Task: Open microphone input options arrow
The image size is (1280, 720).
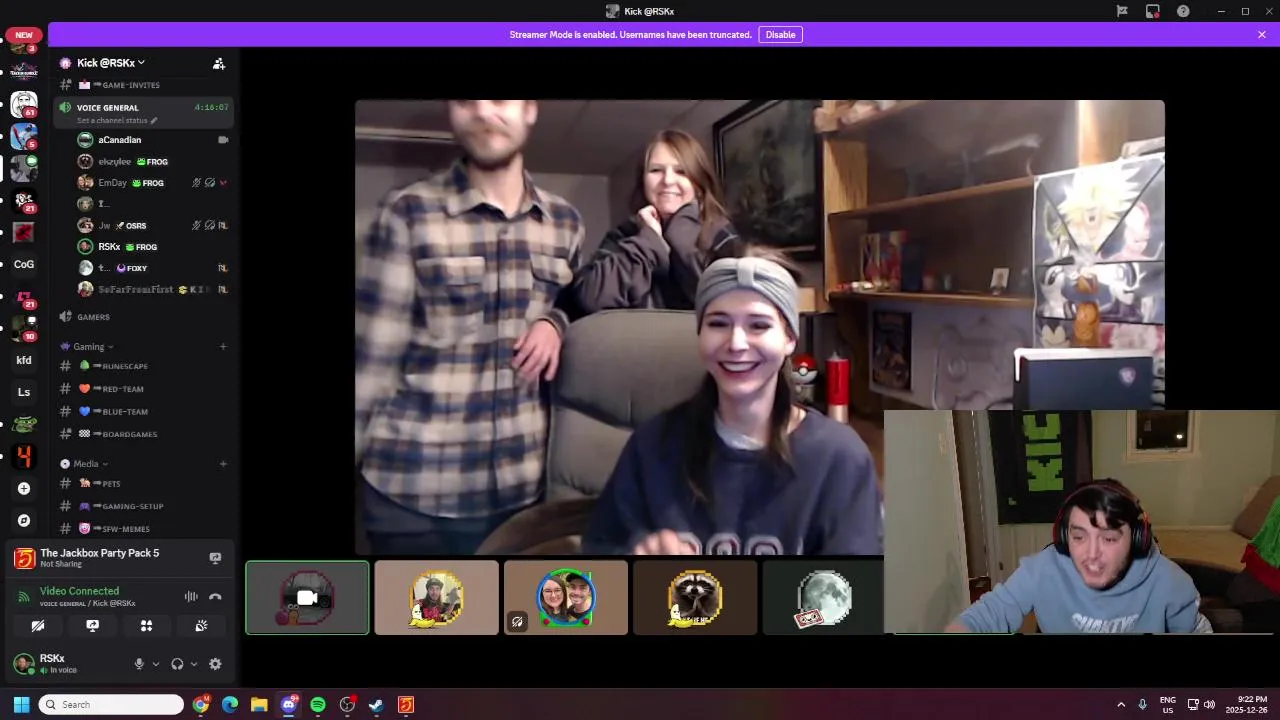Action: click(x=155, y=664)
